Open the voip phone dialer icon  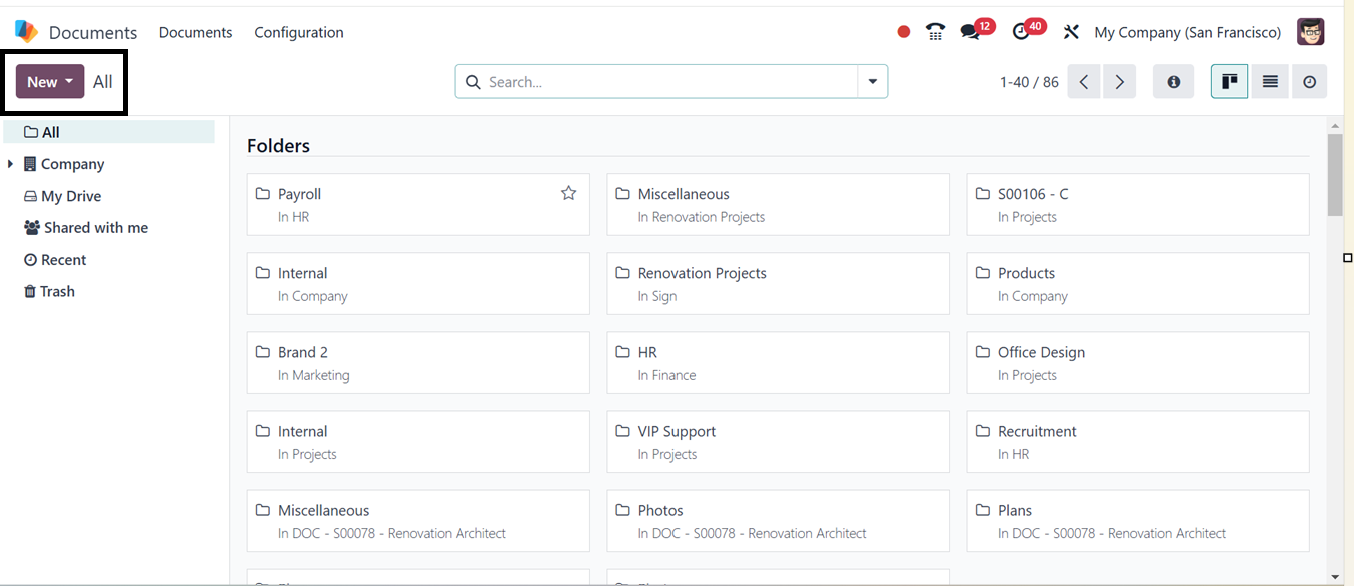(935, 32)
